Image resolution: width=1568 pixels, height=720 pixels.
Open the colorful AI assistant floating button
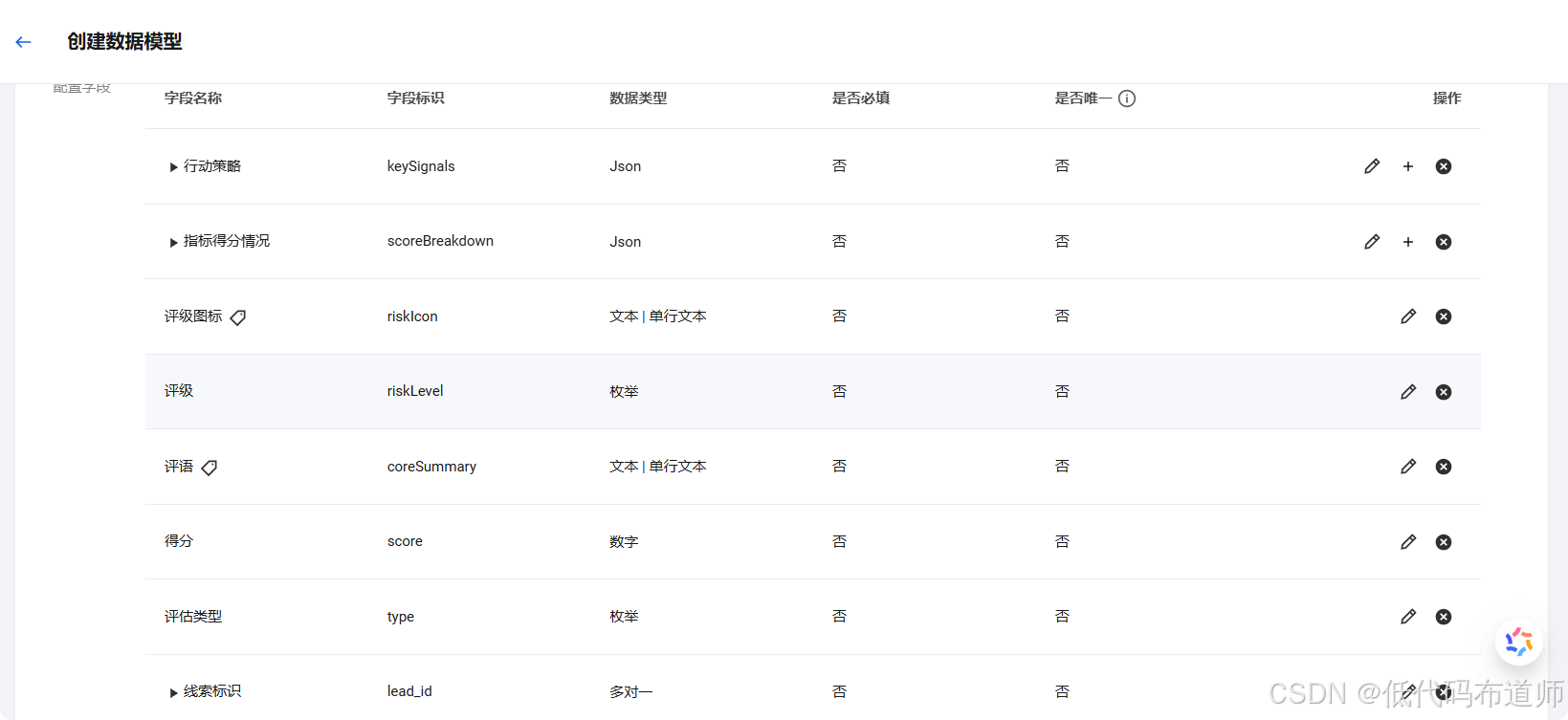pyautogui.click(x=1519, y=642)
